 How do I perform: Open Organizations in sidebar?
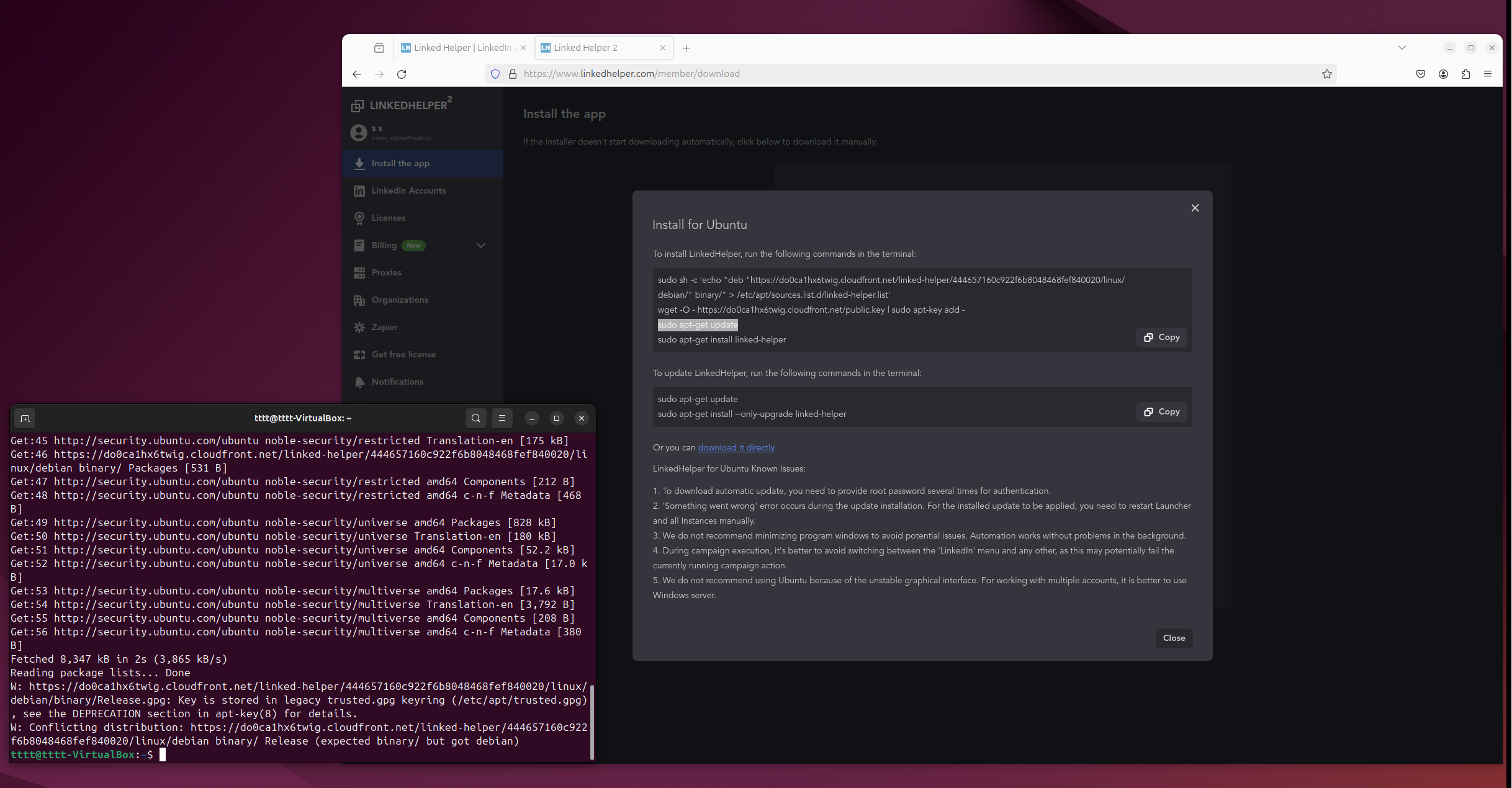(423, 300)
